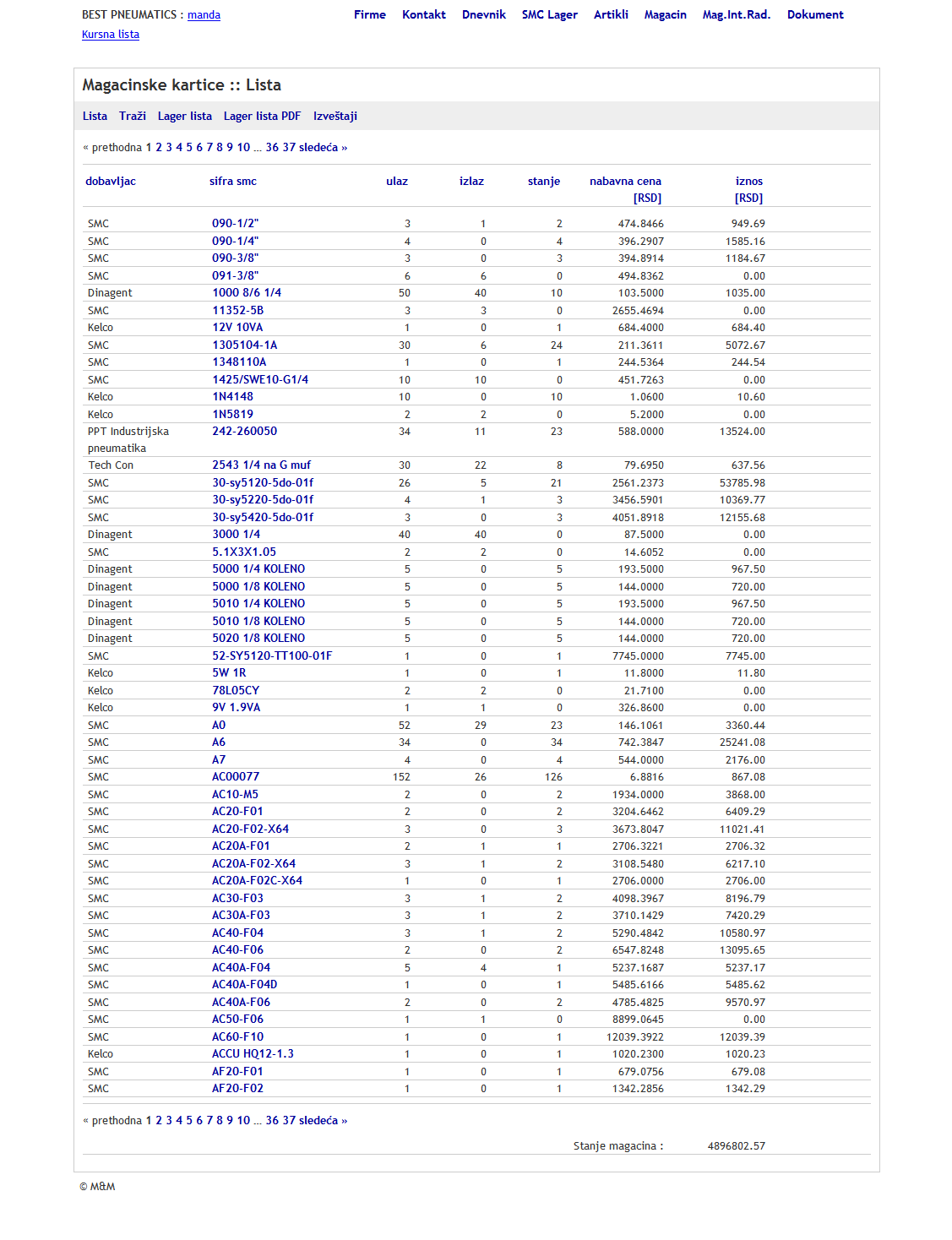Click the Kursna lista link

point(111,35)
